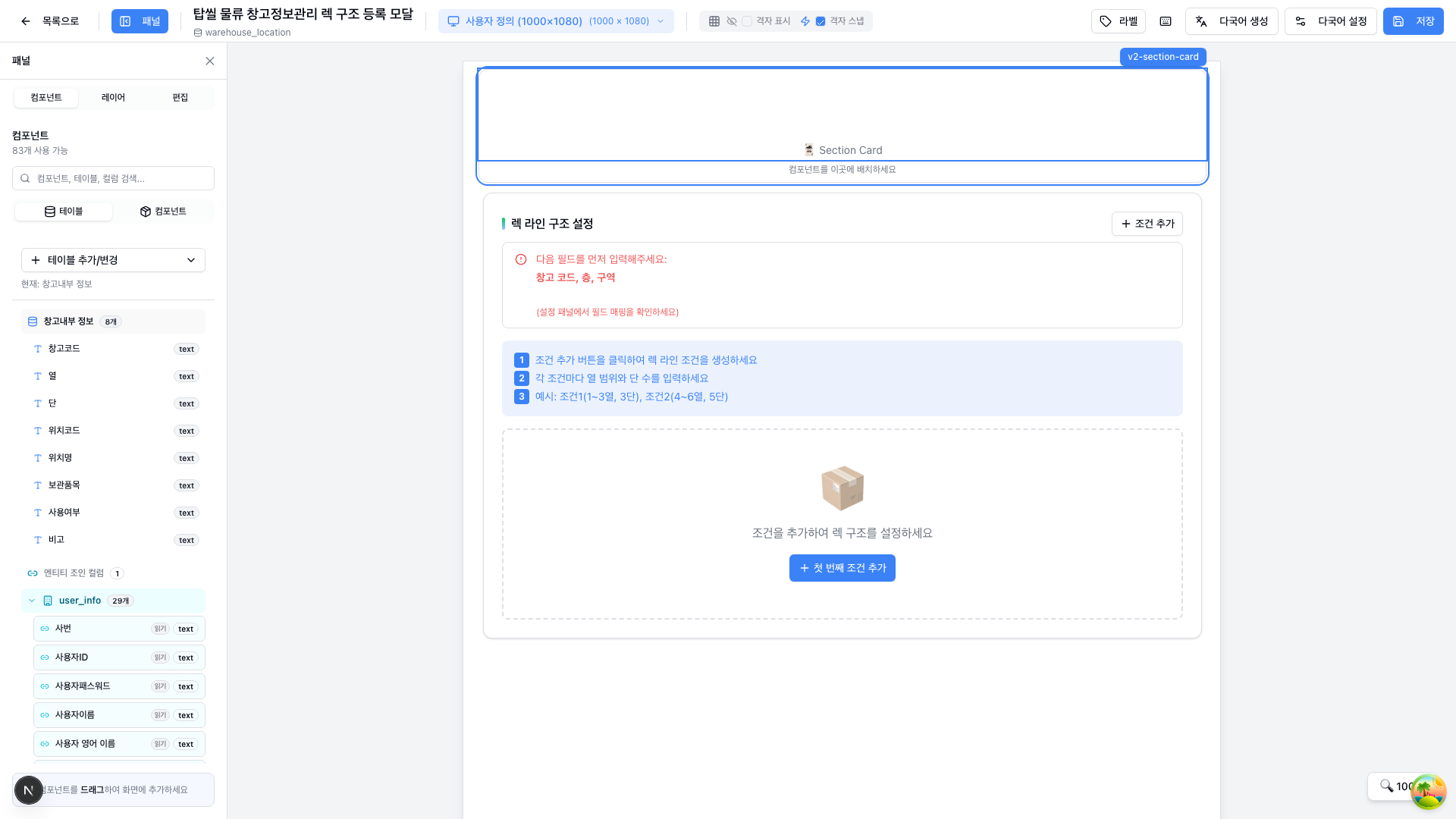Open 다국어 설정 settings
The height and width of the screenshot is (819, 1456).
[1331, 21]
